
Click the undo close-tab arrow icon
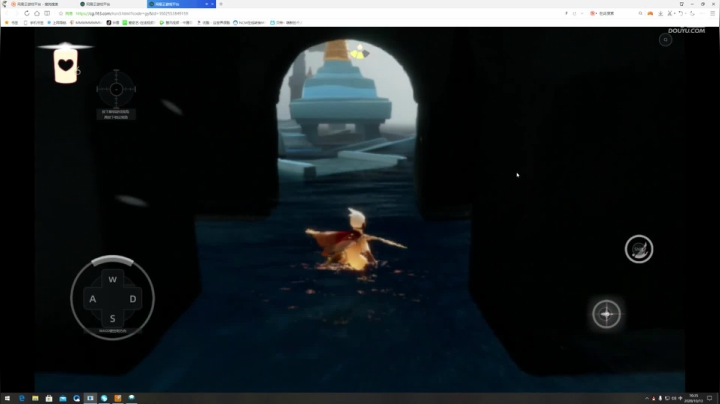click(681, 13)
